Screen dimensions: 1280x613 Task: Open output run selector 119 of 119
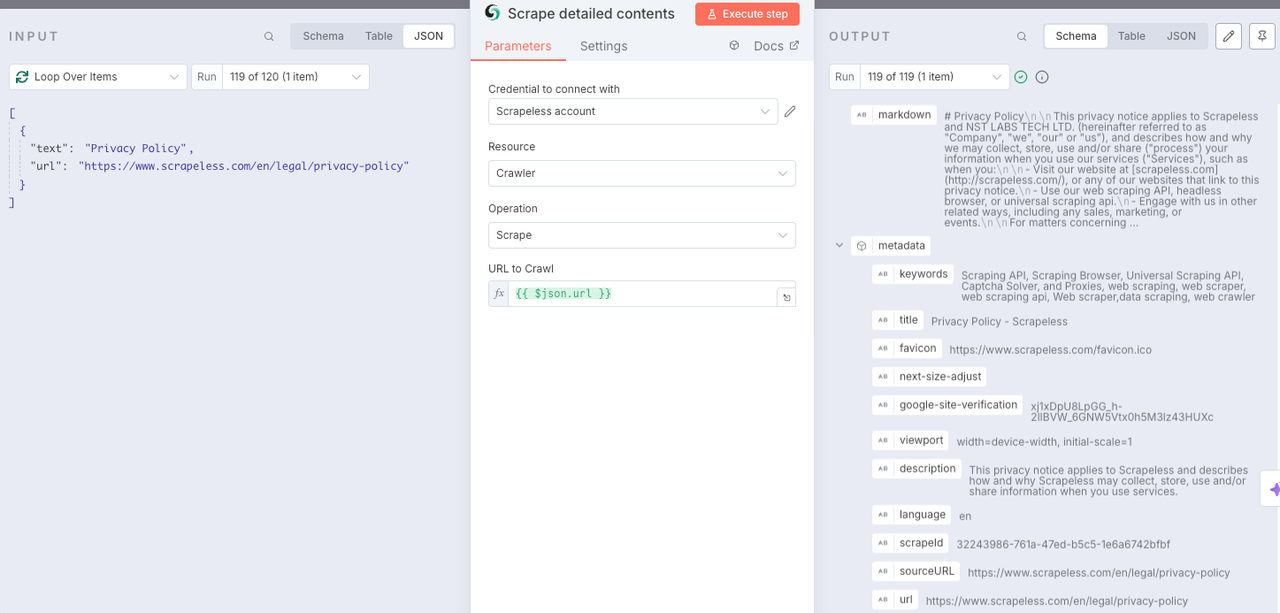click(935, 77)
